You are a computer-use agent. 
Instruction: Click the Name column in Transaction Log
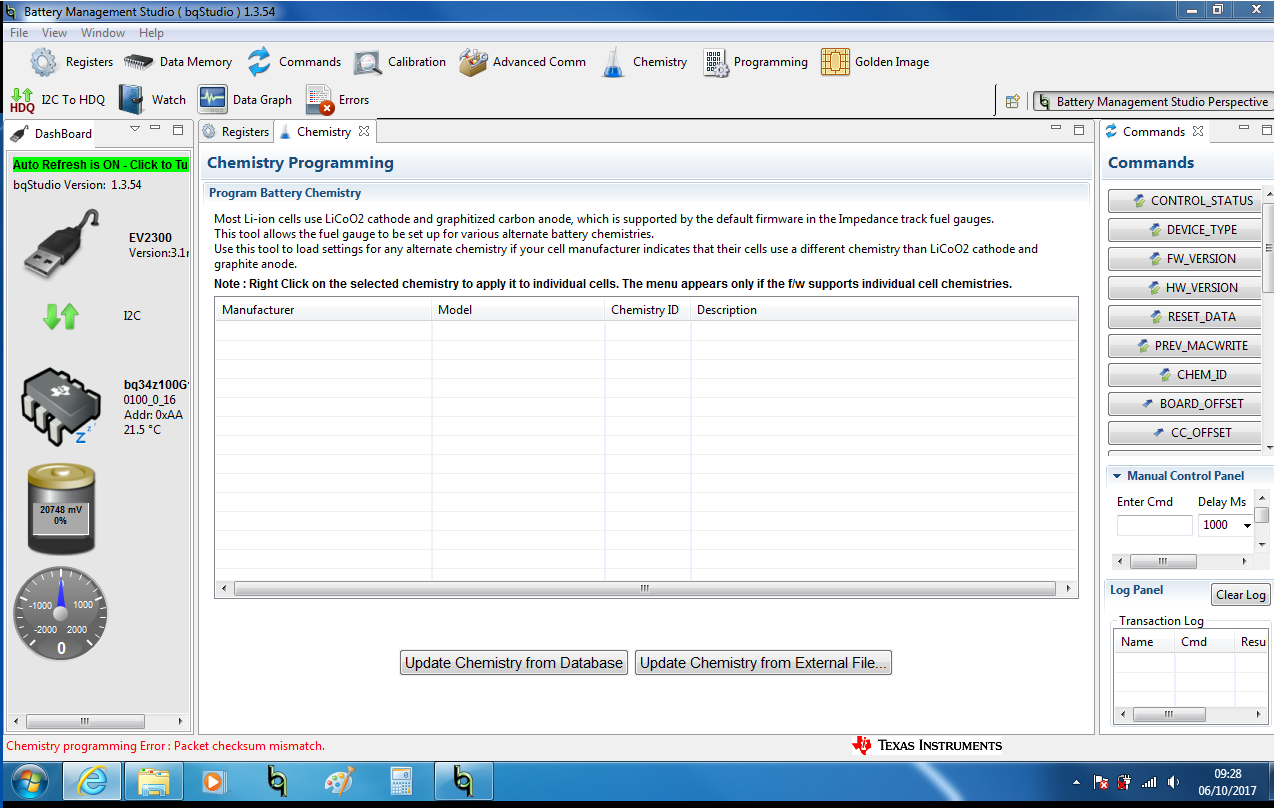click(1144, 642)
